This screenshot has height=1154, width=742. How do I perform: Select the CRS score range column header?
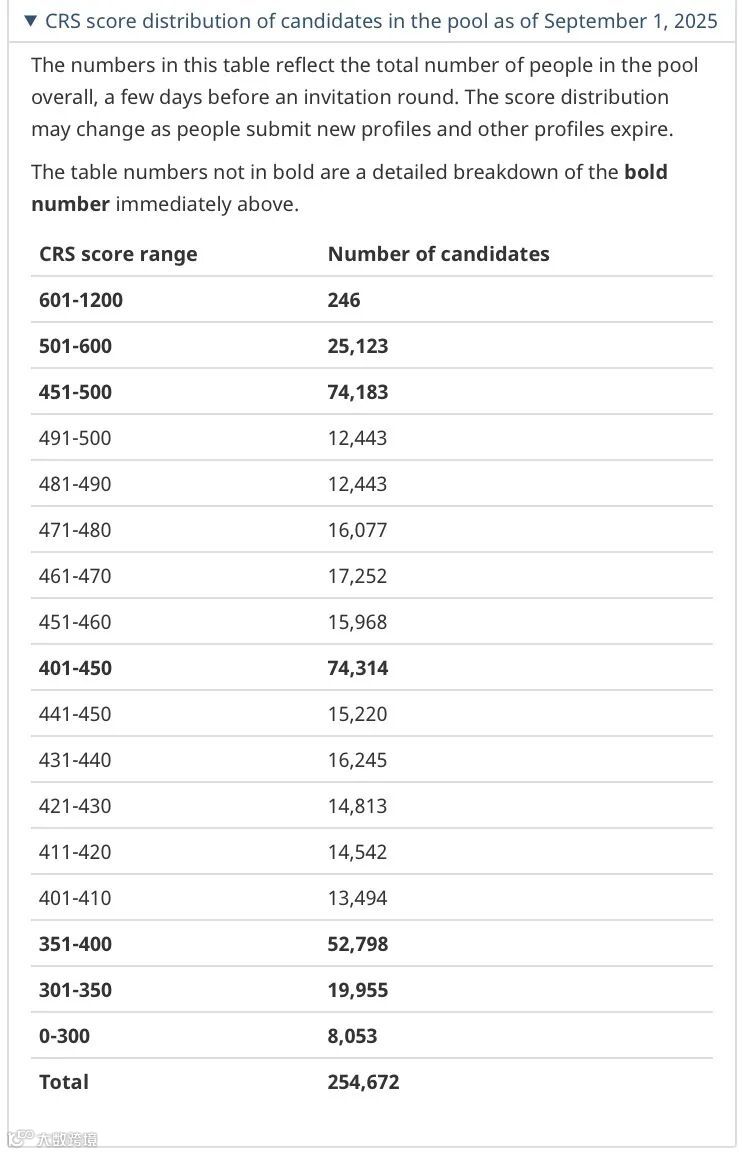118,254
